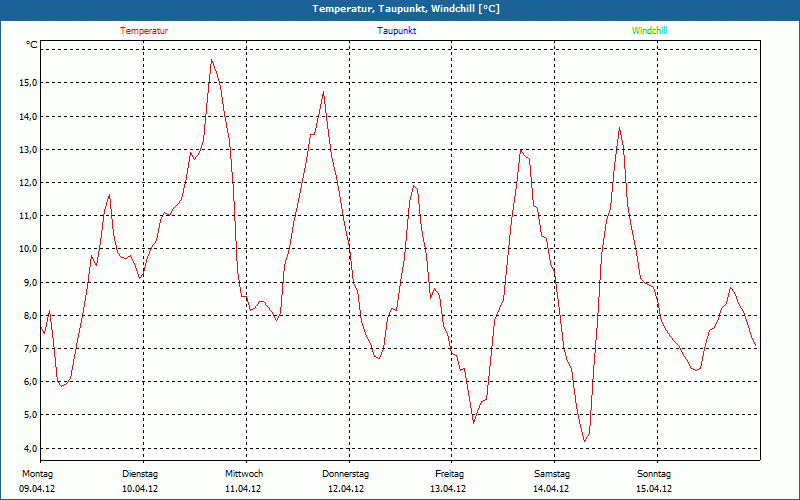The image size is (800, 500).
Task: Click the Sonntag day label
Action: (x=654, y=474)
